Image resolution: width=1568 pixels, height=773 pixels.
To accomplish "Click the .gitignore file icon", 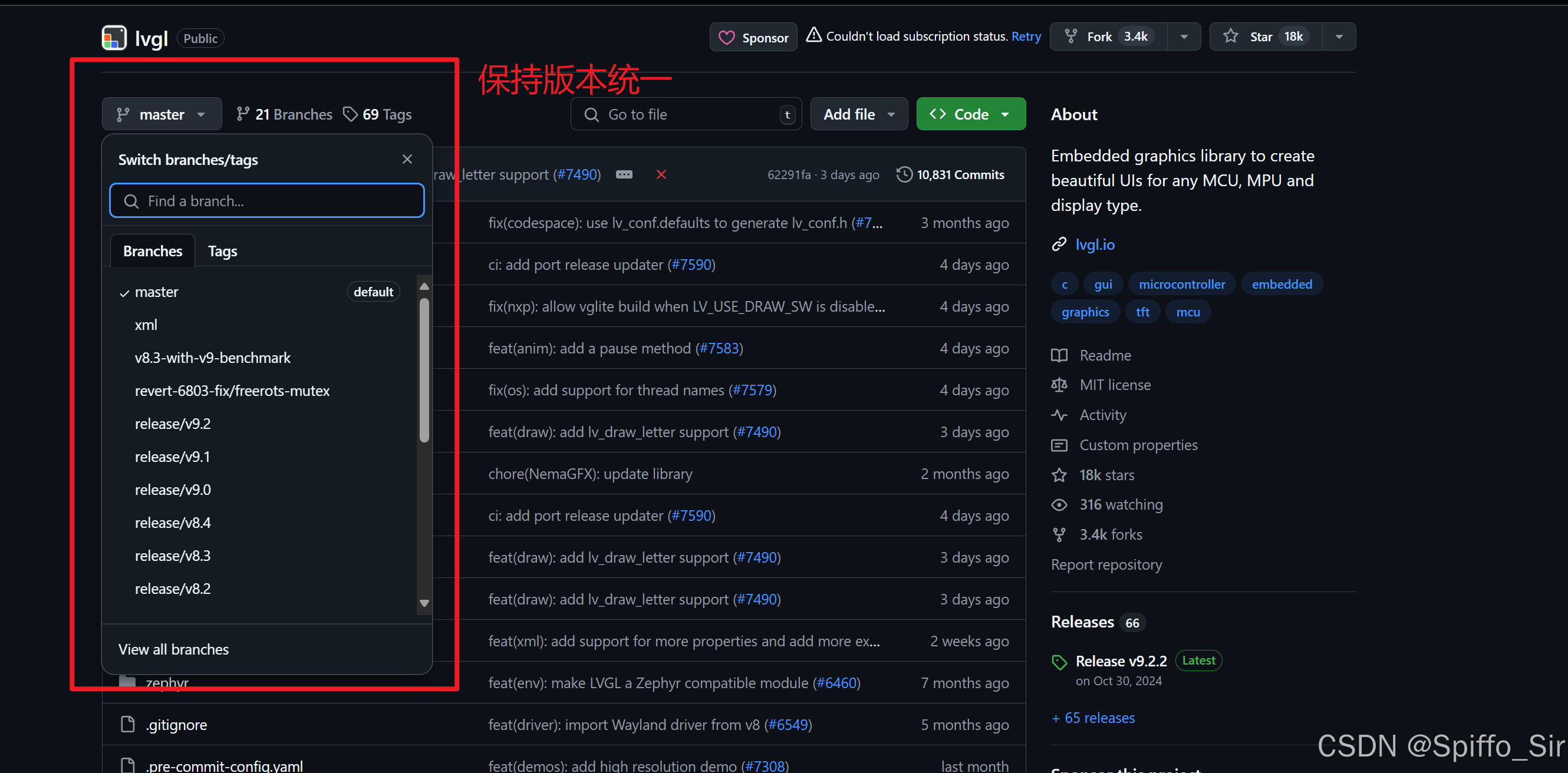I will click(128, 724).
